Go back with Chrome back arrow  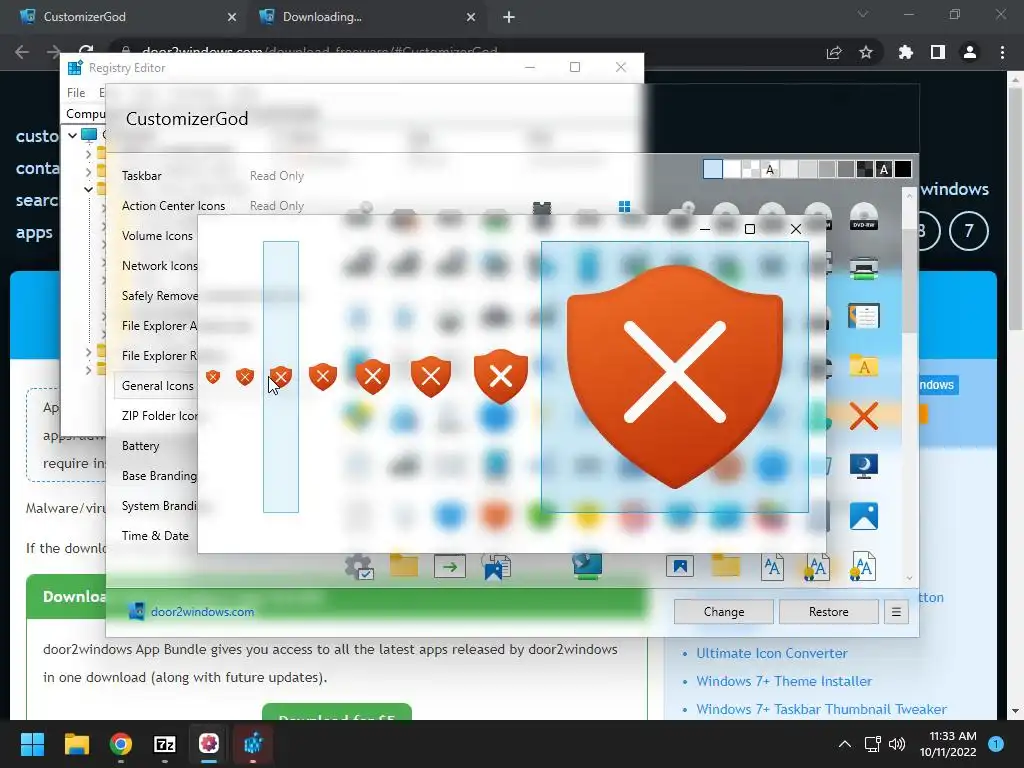pyautogui.click(x=22, y=52)
